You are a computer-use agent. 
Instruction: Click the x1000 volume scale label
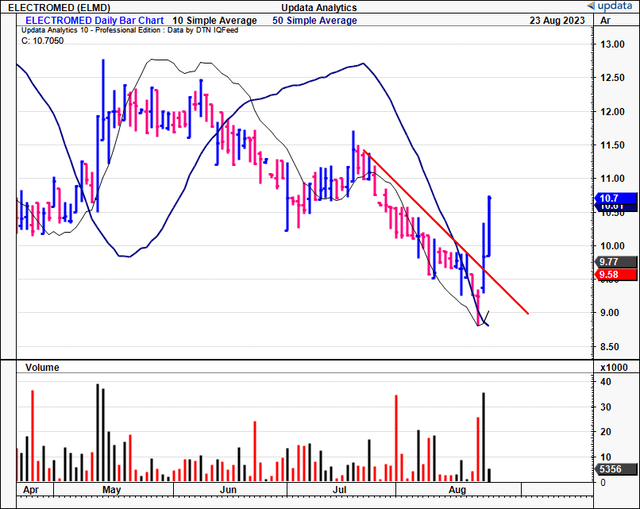pos(614,367)
